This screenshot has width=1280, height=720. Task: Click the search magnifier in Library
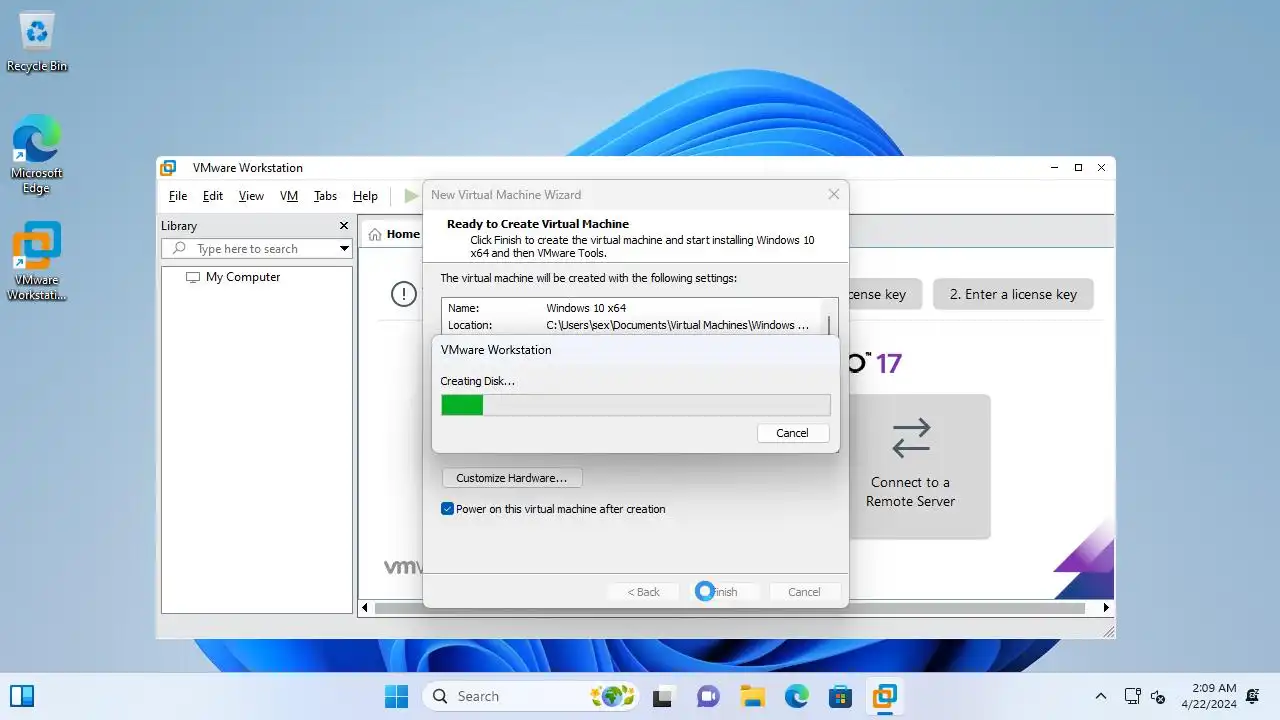tap(180, 248)
